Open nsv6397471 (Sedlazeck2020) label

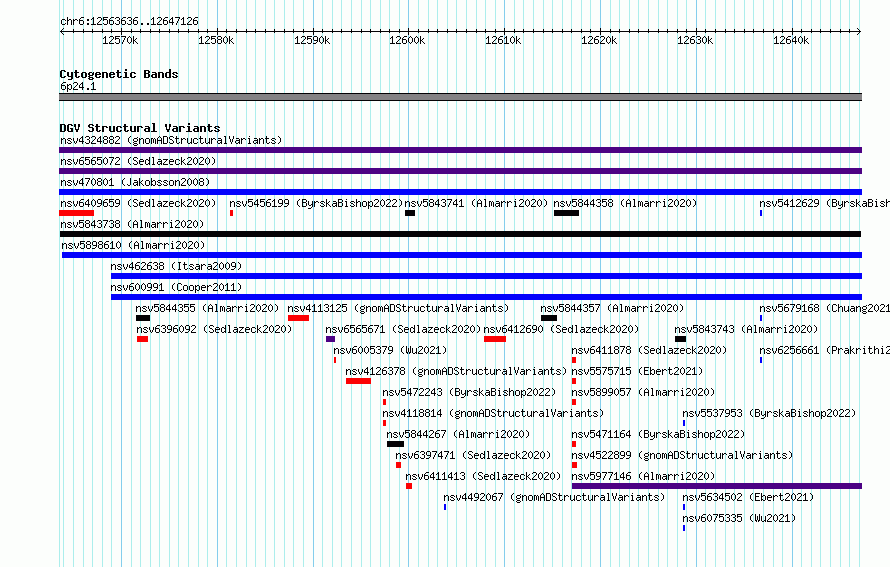(x=473, y=455)
